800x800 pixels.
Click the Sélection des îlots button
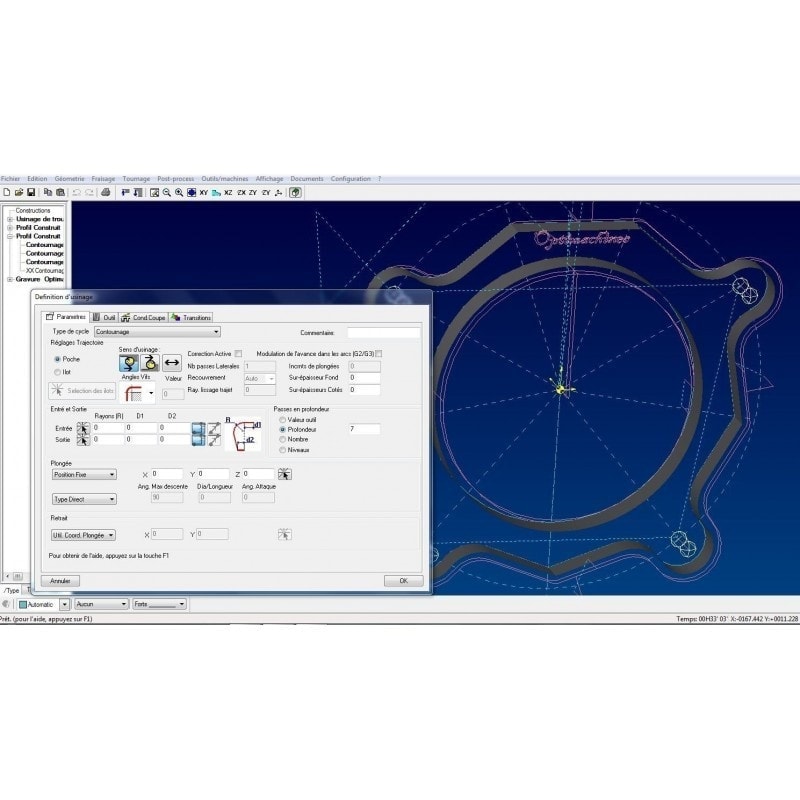[82, 391]
